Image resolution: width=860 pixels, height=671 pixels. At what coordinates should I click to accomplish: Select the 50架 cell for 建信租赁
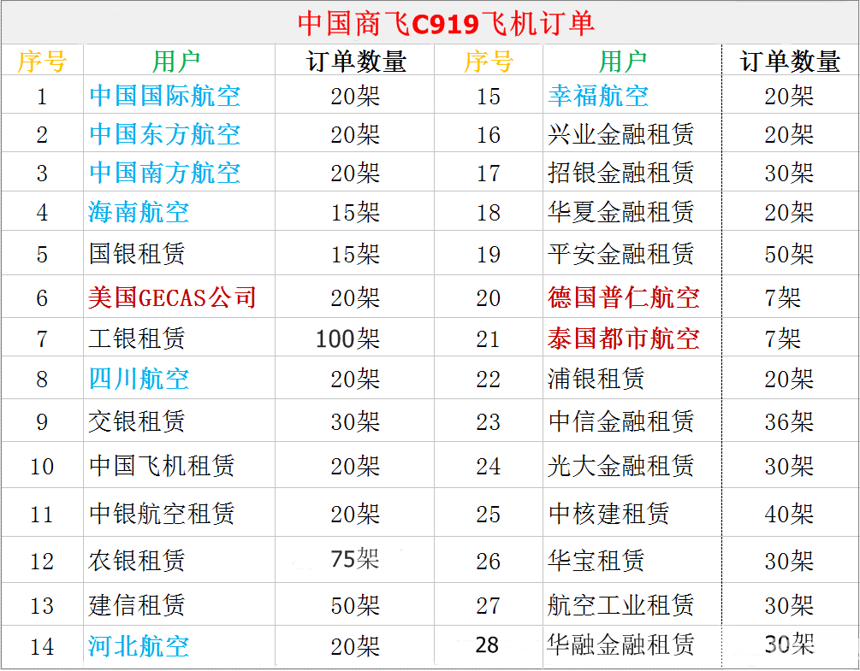(x=354, y=605)
